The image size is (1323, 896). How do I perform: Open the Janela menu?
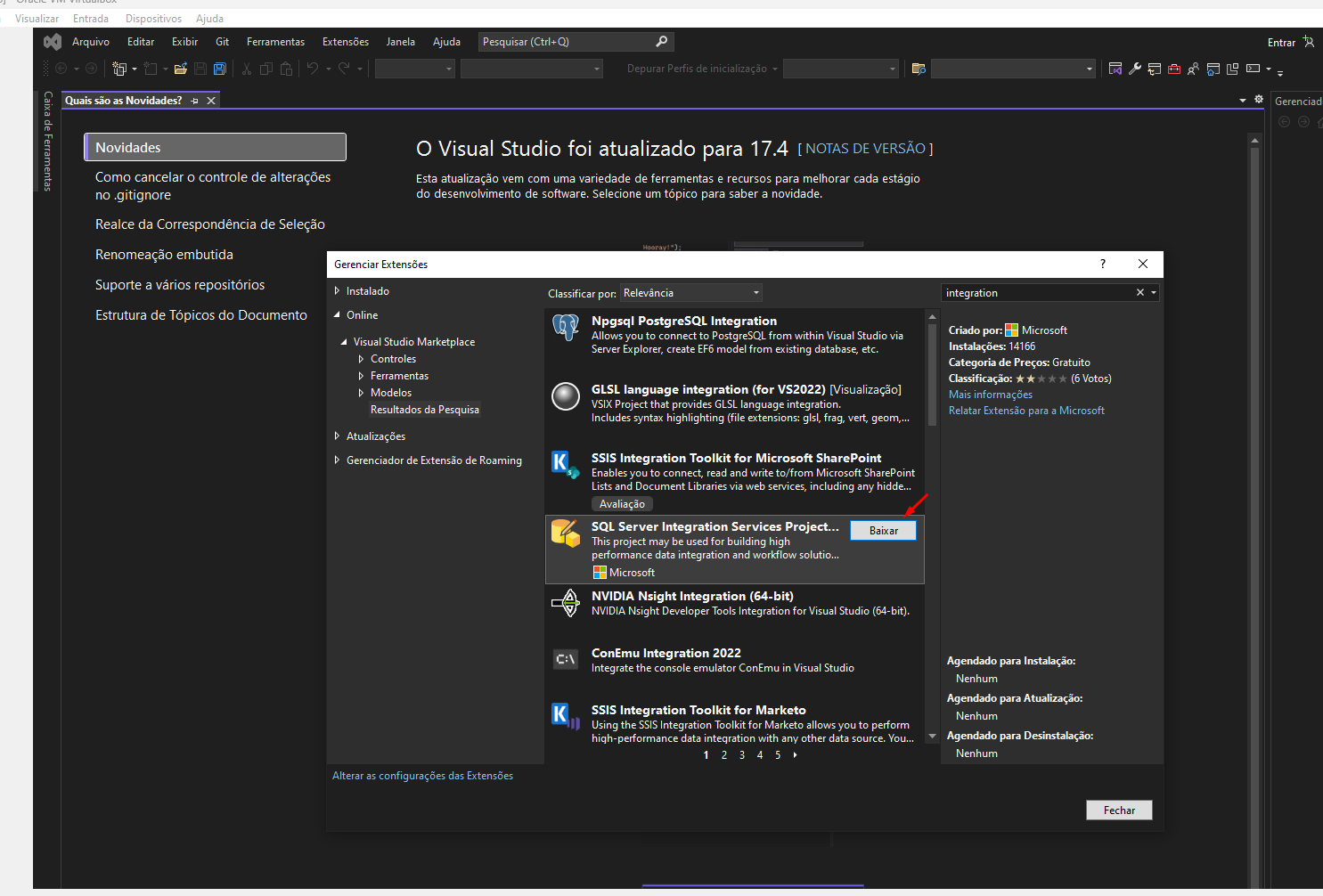click(401, 42)
